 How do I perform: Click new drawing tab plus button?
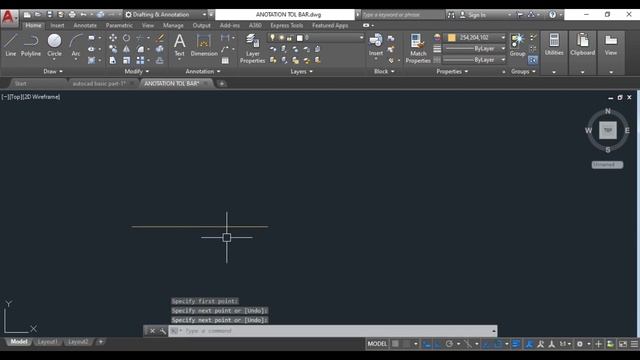coord(222,84)
